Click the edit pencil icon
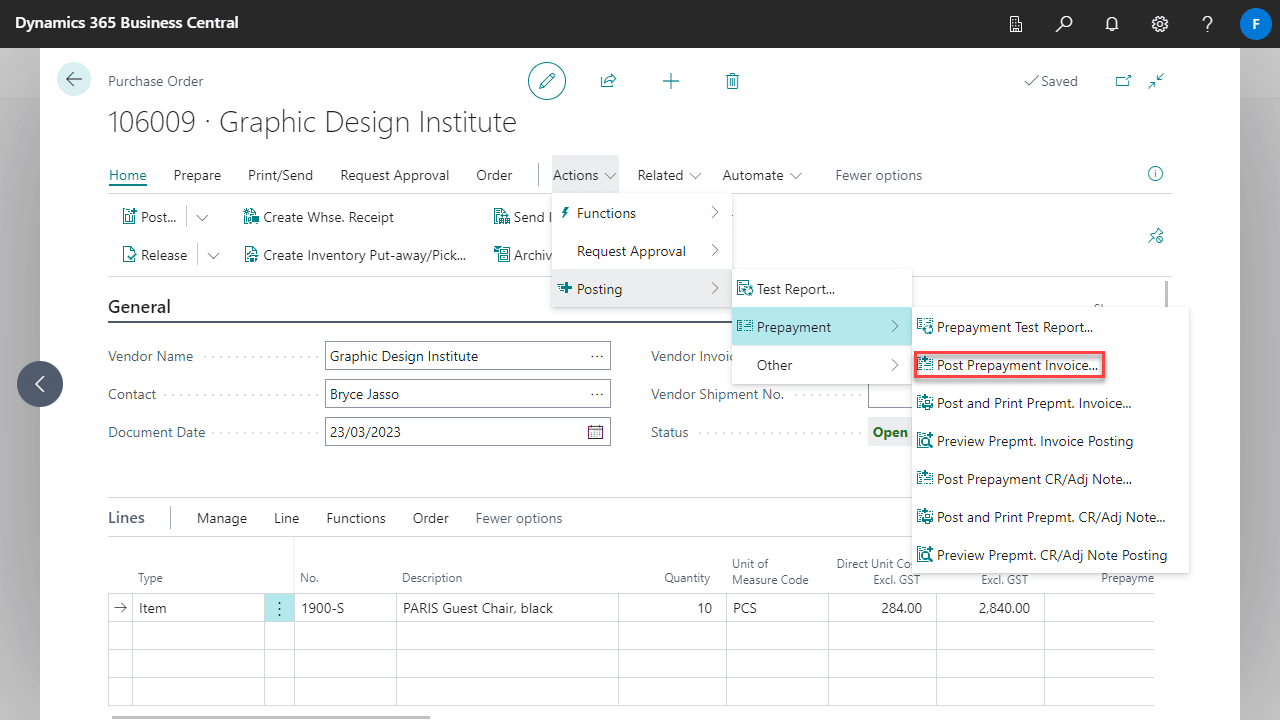The image size is (1280, 720). point(547,81)
